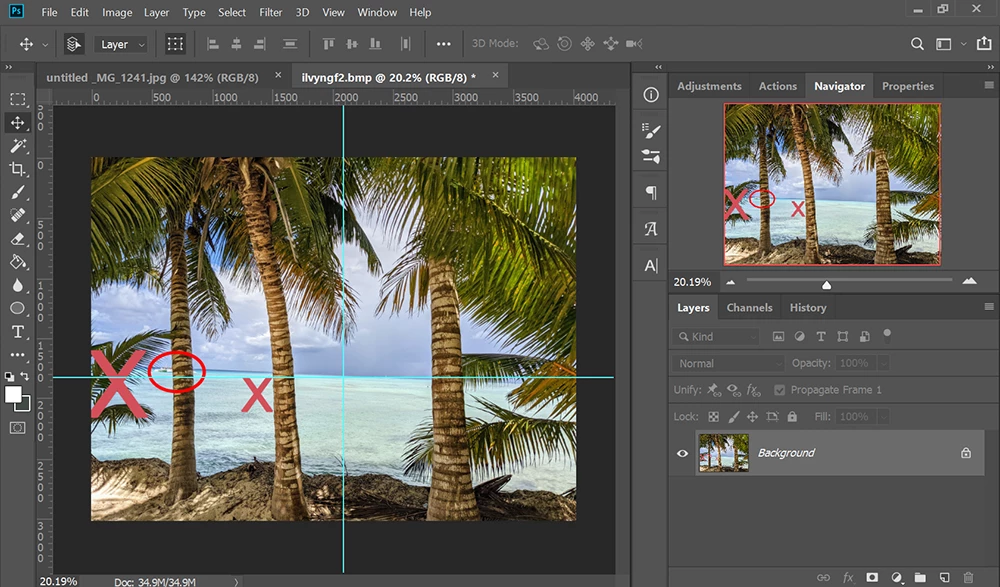Click the Navigator zoom percentage field
Viewport: 1000px width, 587px height.
693,282
